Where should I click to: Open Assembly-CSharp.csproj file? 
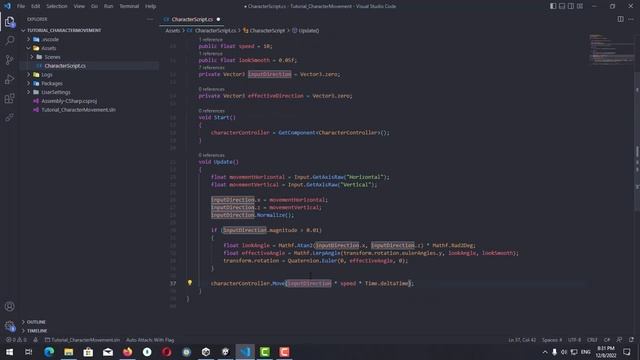69,101
